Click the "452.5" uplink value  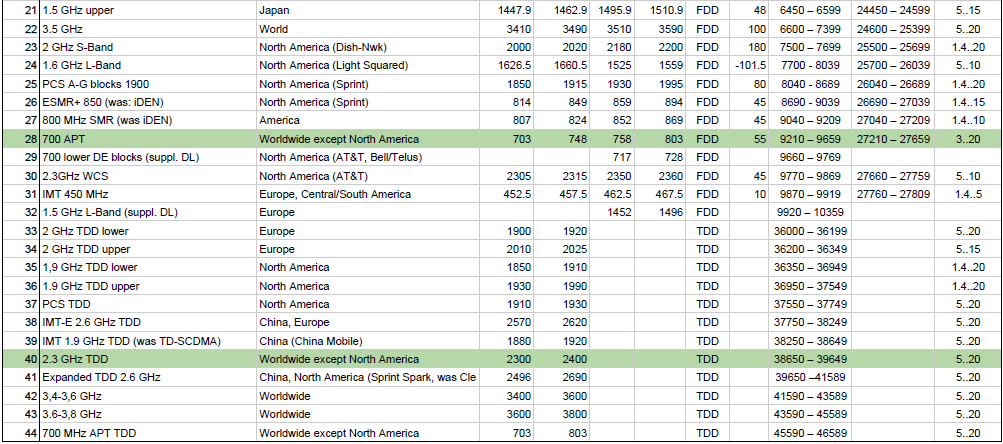click(519, 194)
